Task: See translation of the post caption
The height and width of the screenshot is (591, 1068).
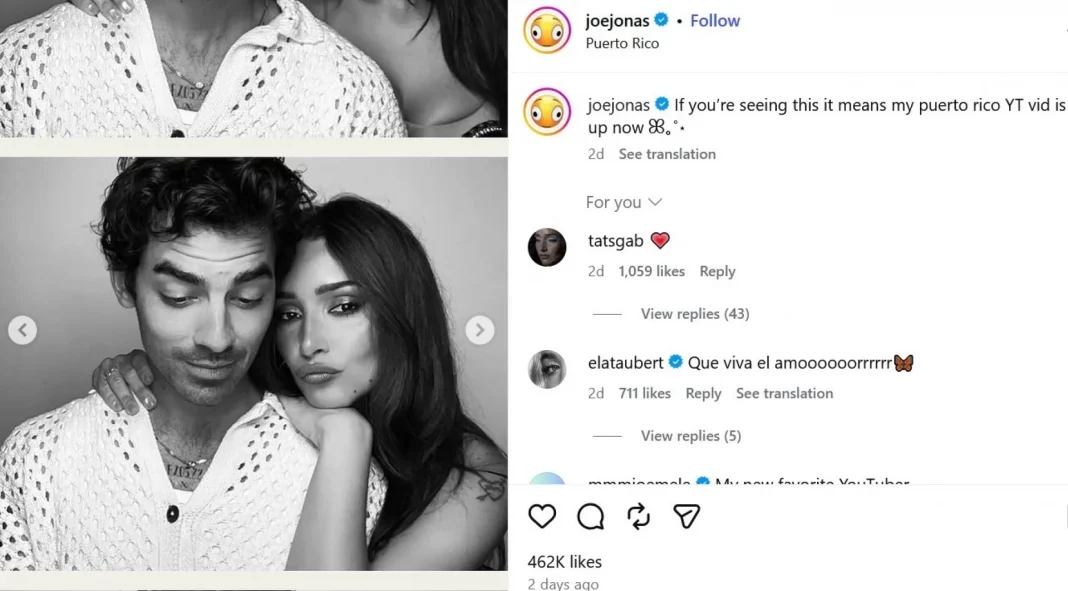Action: (x=667, y=154)
